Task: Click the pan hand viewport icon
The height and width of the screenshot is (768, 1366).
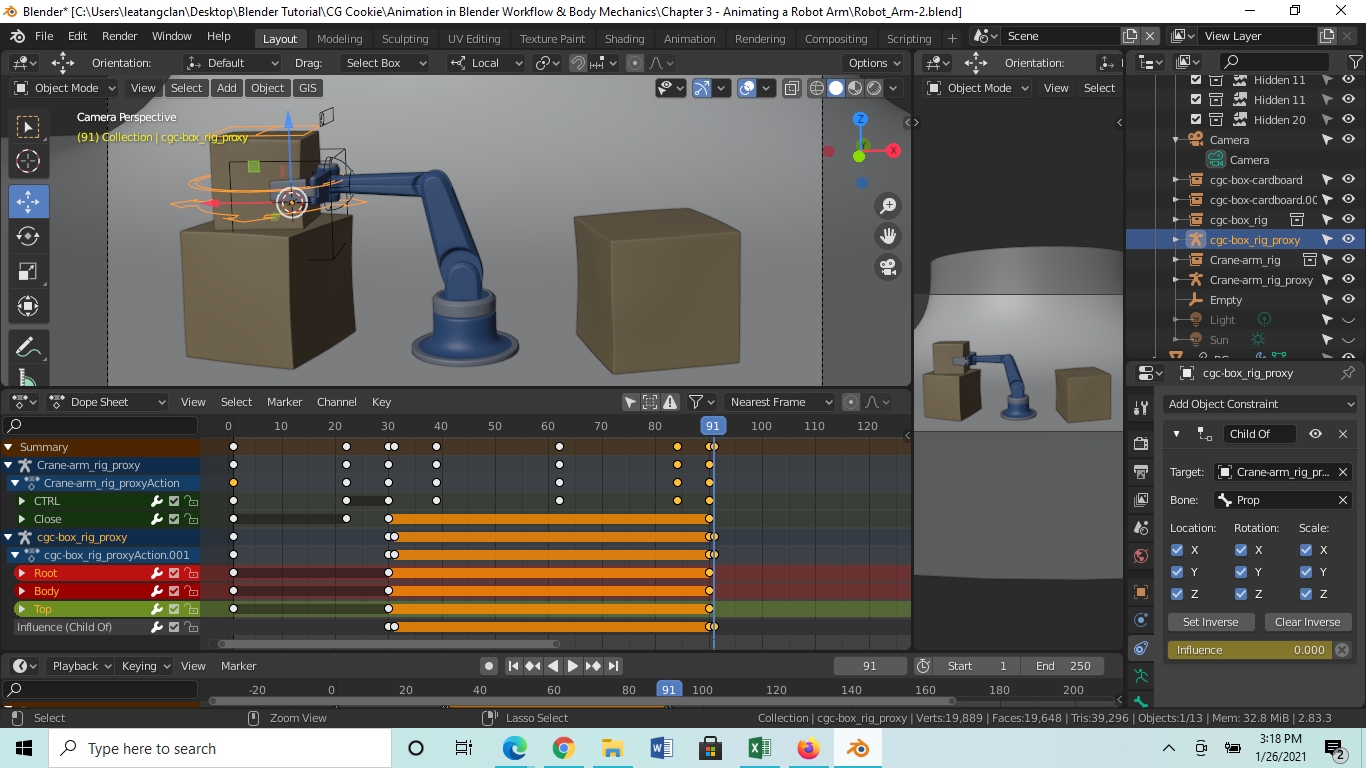Action: [887, 237]
